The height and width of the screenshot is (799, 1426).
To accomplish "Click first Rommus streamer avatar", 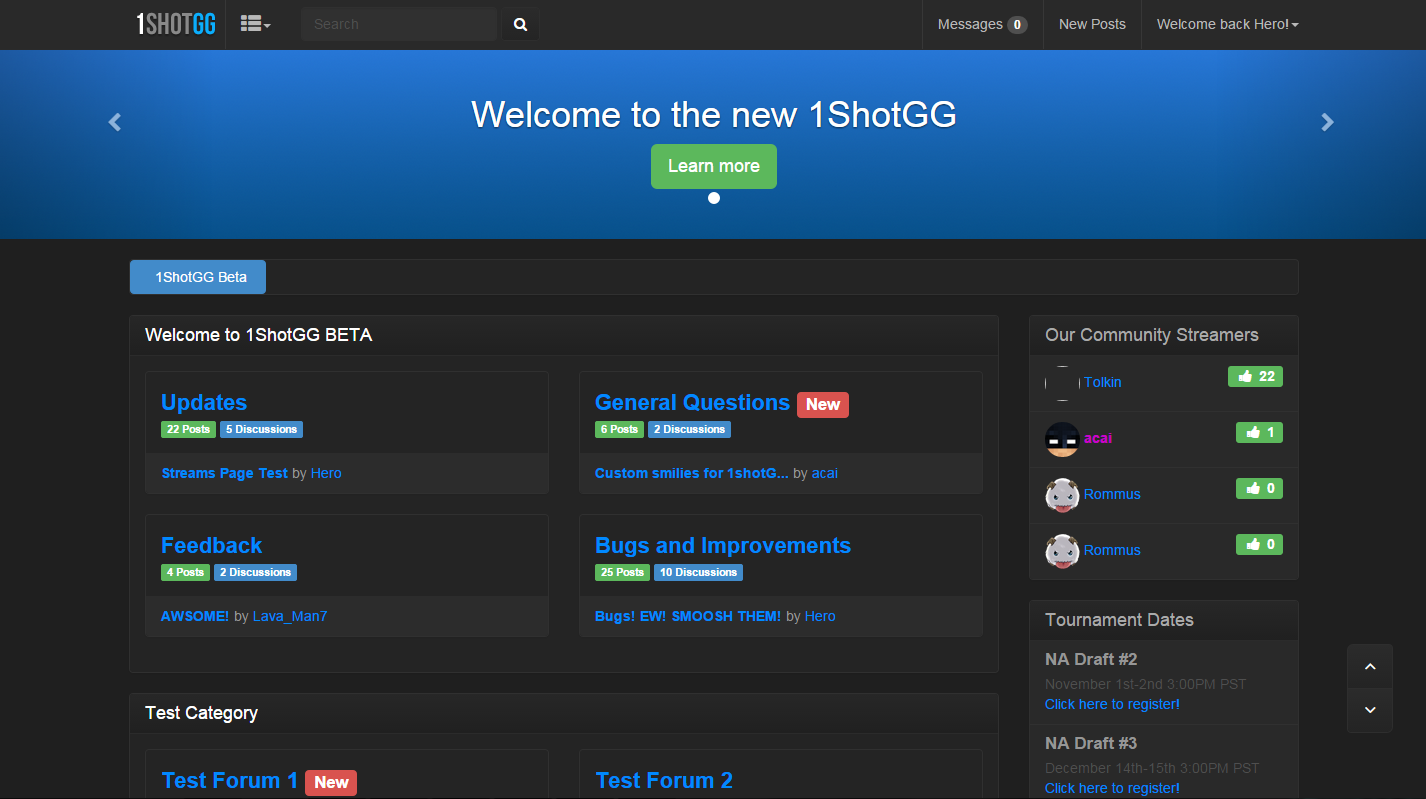I will [x=1062, y=495].
